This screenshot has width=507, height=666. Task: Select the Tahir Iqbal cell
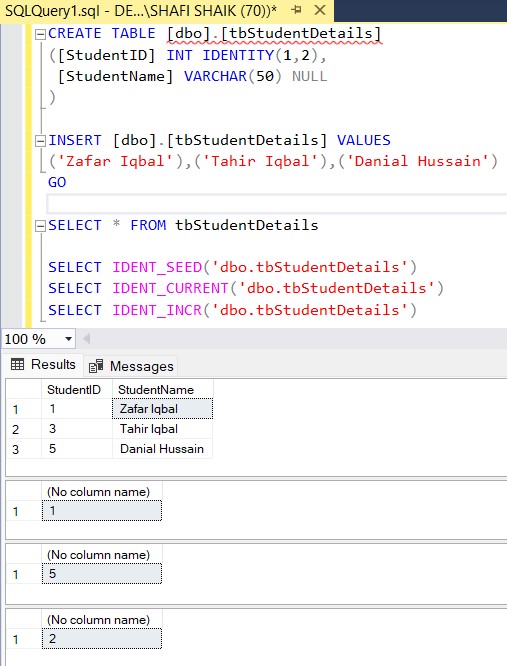[x=163, y=429]
